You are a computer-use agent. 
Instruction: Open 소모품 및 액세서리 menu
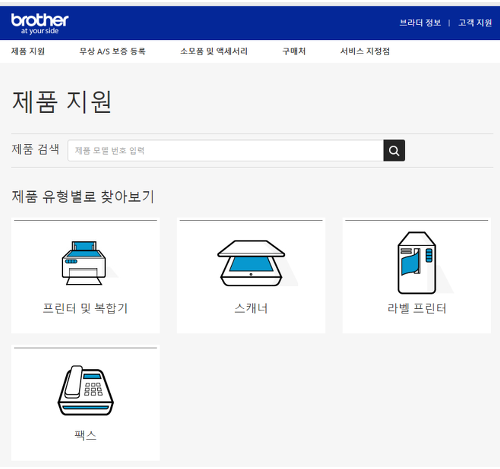[x=214, y=51]
